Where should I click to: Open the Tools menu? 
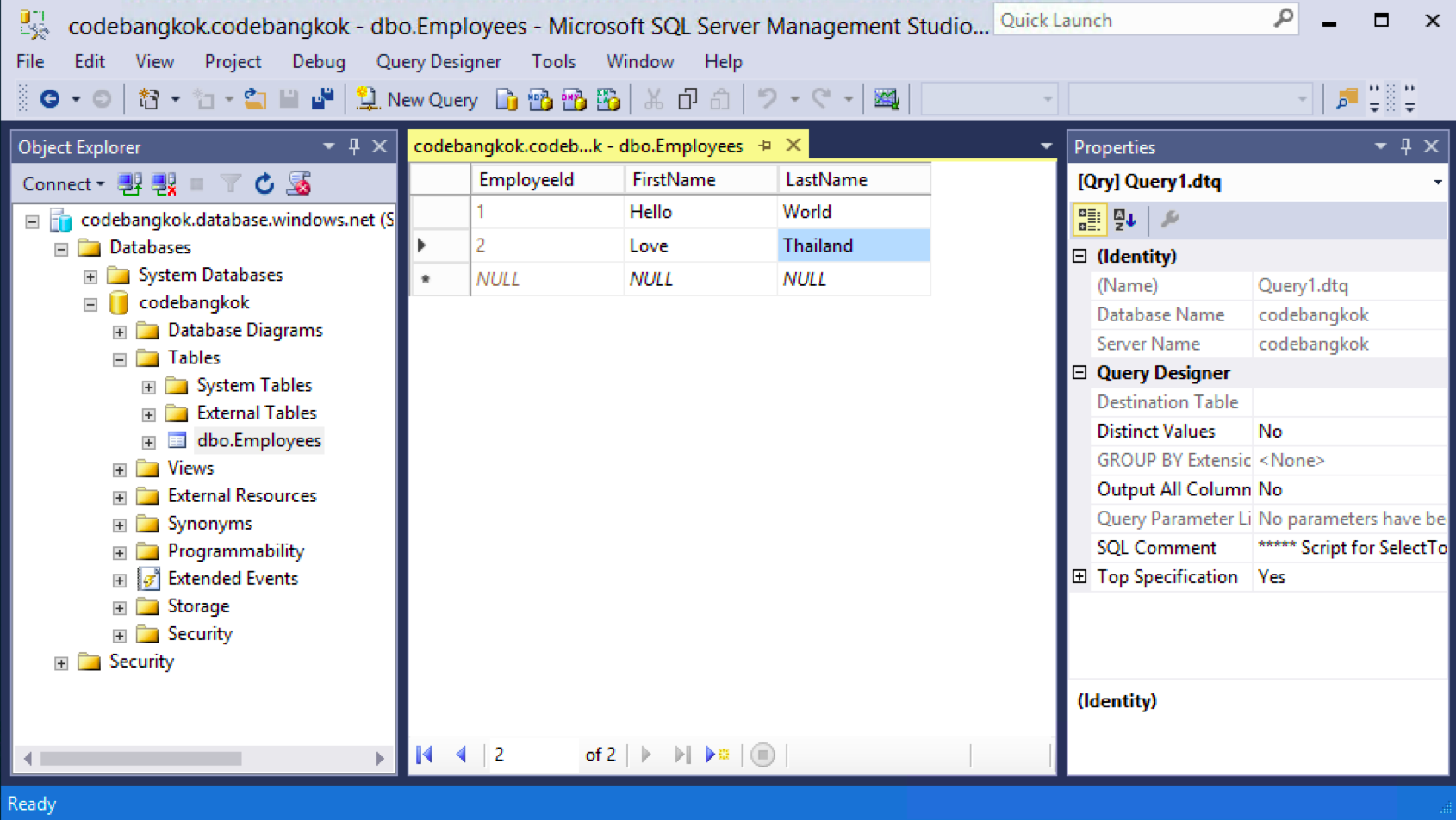coord(553,62)
